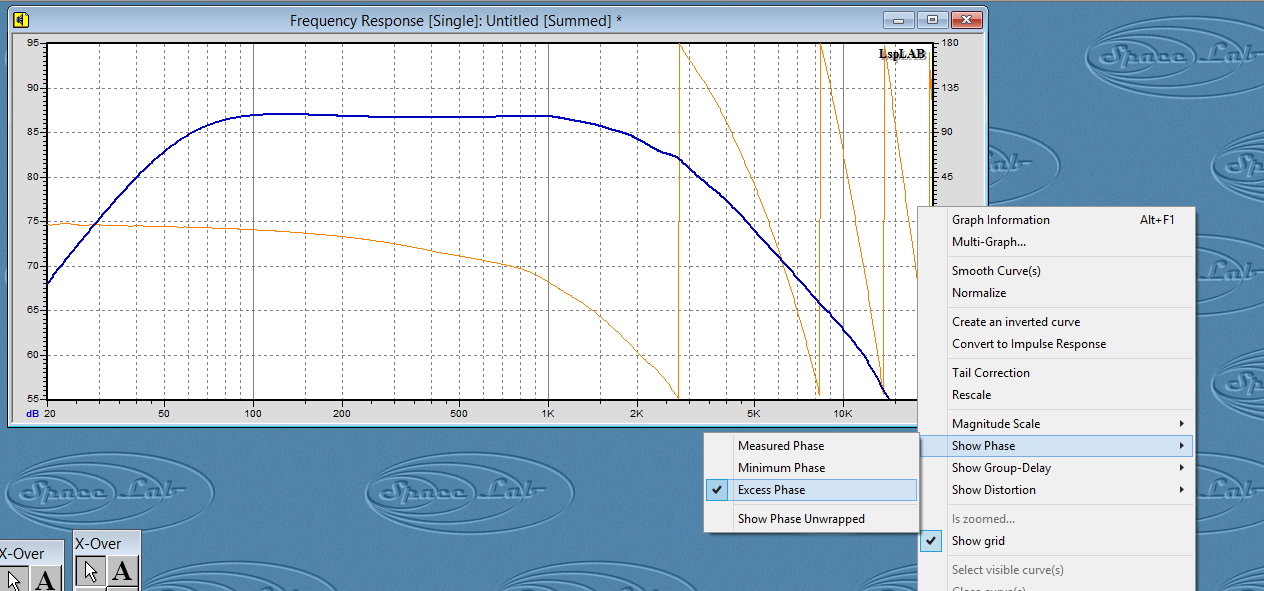This screenshot has height=591, width=1264.
Task: Click the 180 value on the phase axis
Action: tap(950, 43)
